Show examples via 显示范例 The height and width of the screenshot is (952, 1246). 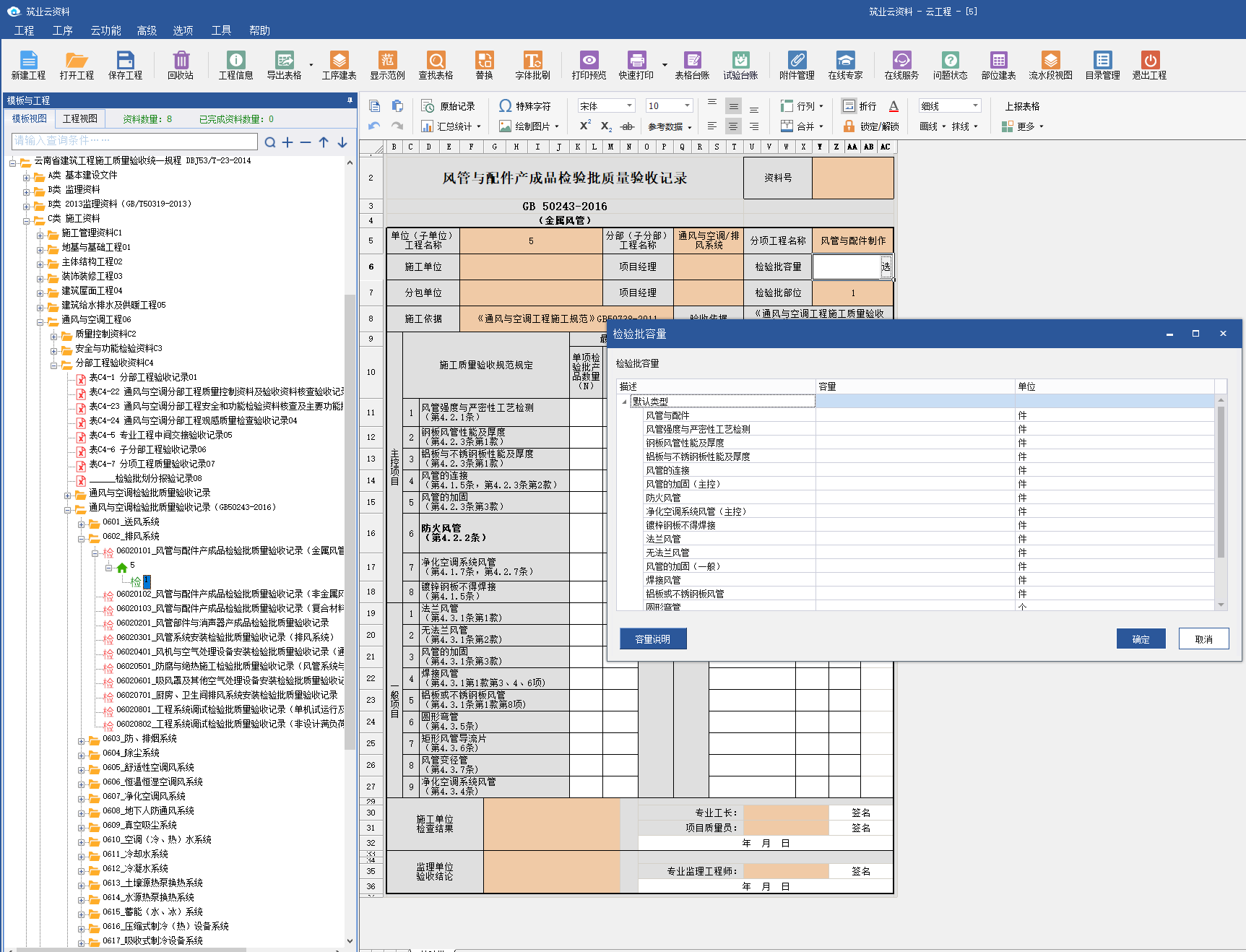coord(387,65)
